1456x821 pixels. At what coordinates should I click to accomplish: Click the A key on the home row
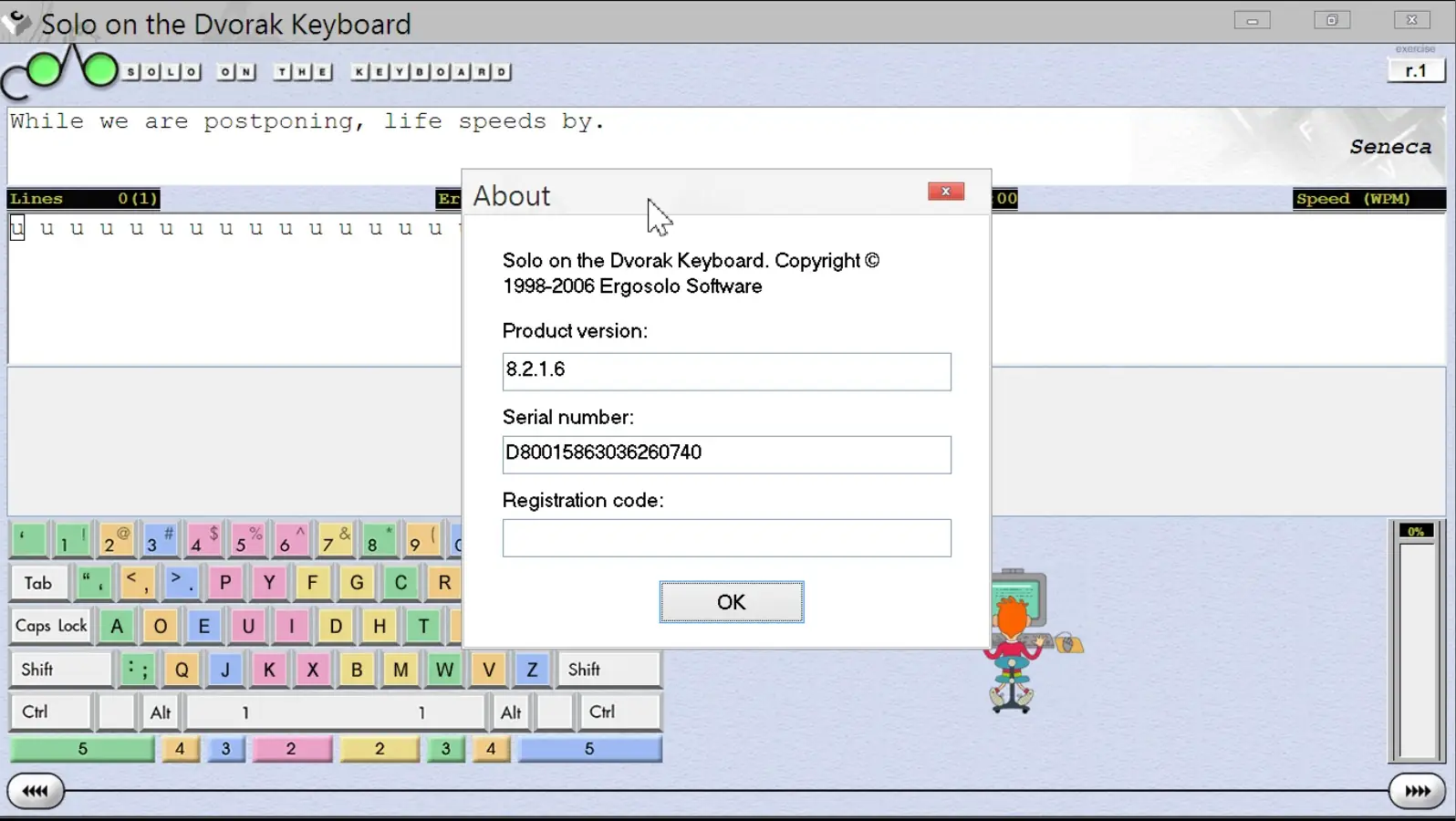117,626
